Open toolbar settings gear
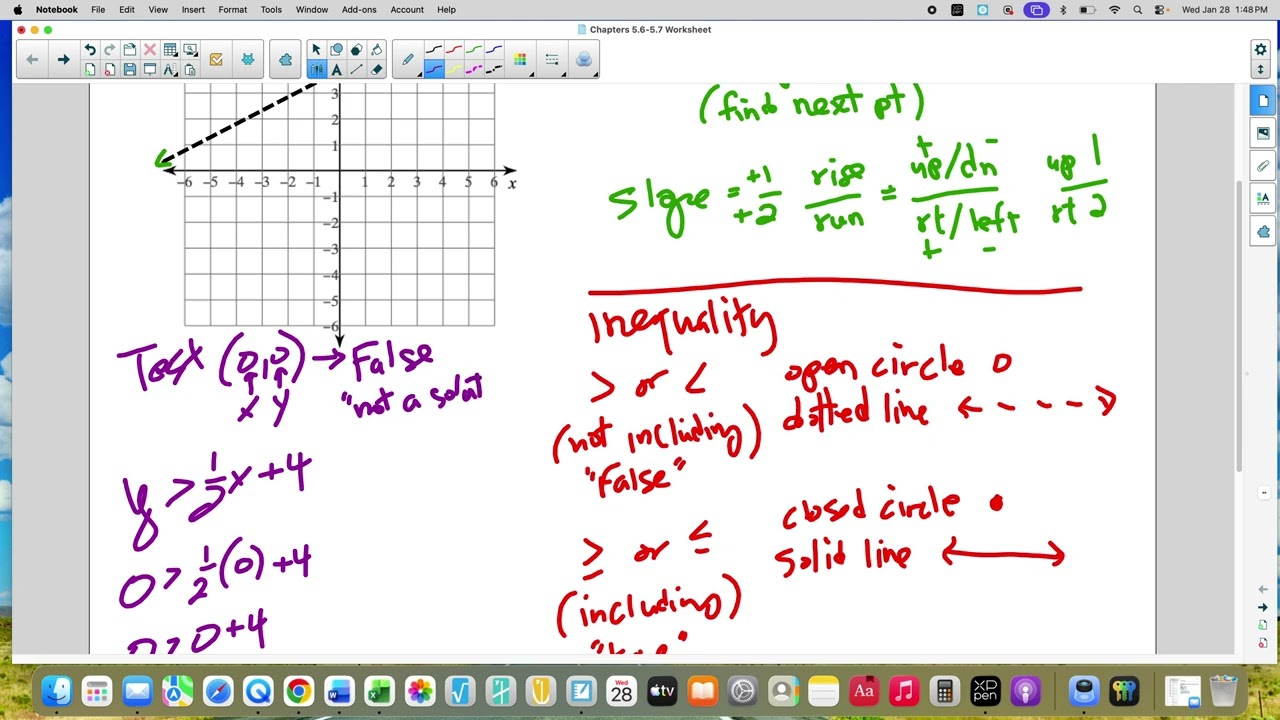This screenshot has width=1280, height=720. click(x=1261, y=49)
